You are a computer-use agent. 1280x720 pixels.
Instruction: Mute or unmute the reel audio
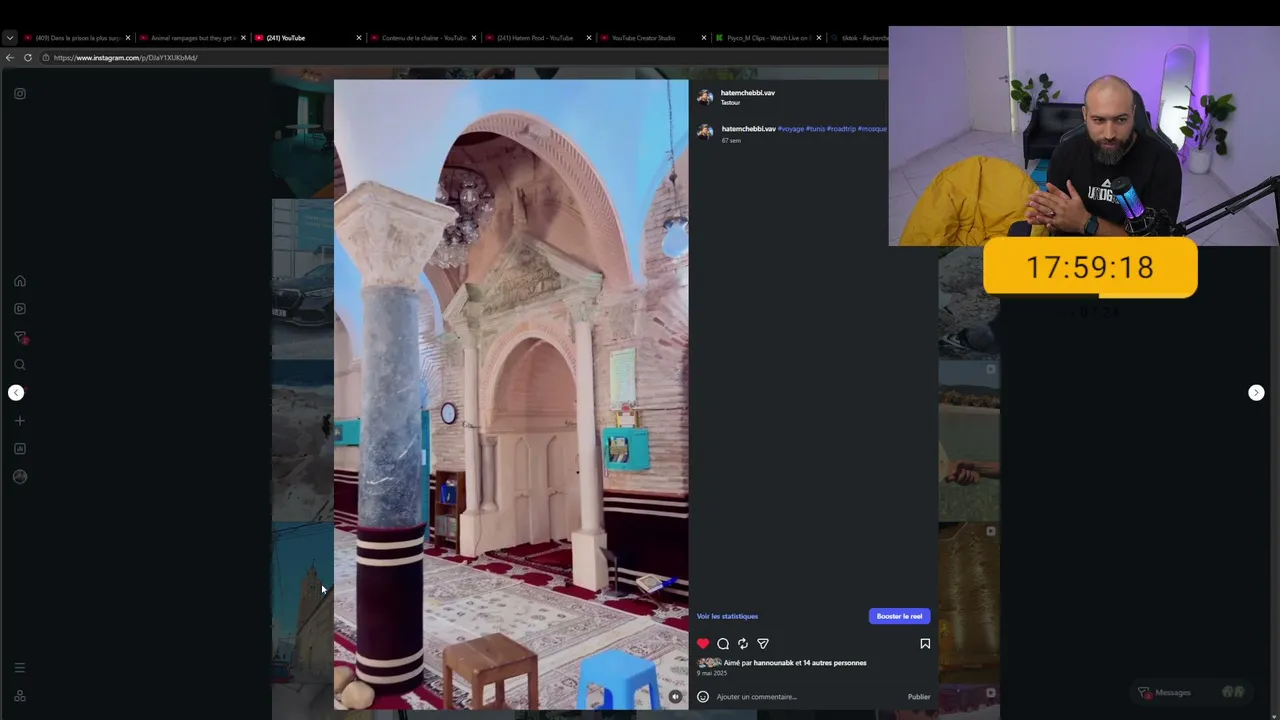[675, 697]
